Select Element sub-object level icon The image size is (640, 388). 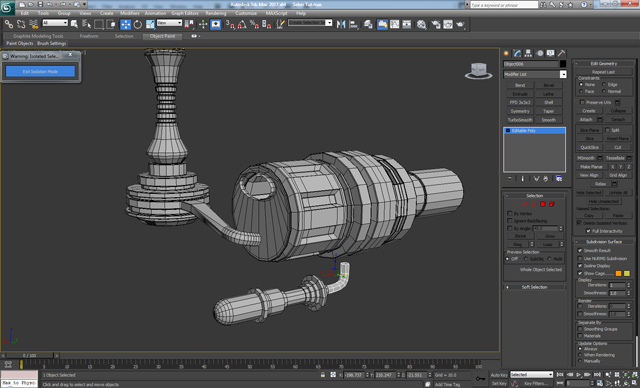tap(552, 204)
